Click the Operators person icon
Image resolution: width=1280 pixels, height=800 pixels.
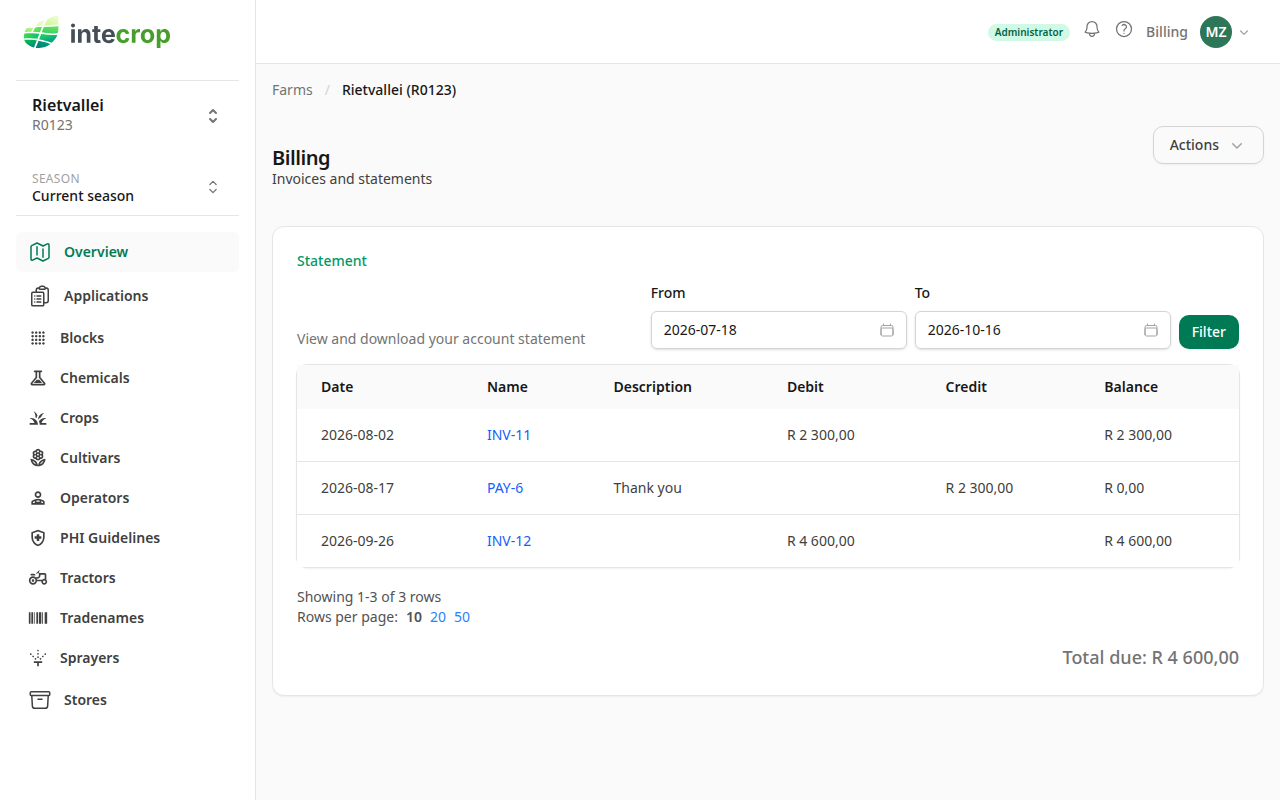point(38,498)
